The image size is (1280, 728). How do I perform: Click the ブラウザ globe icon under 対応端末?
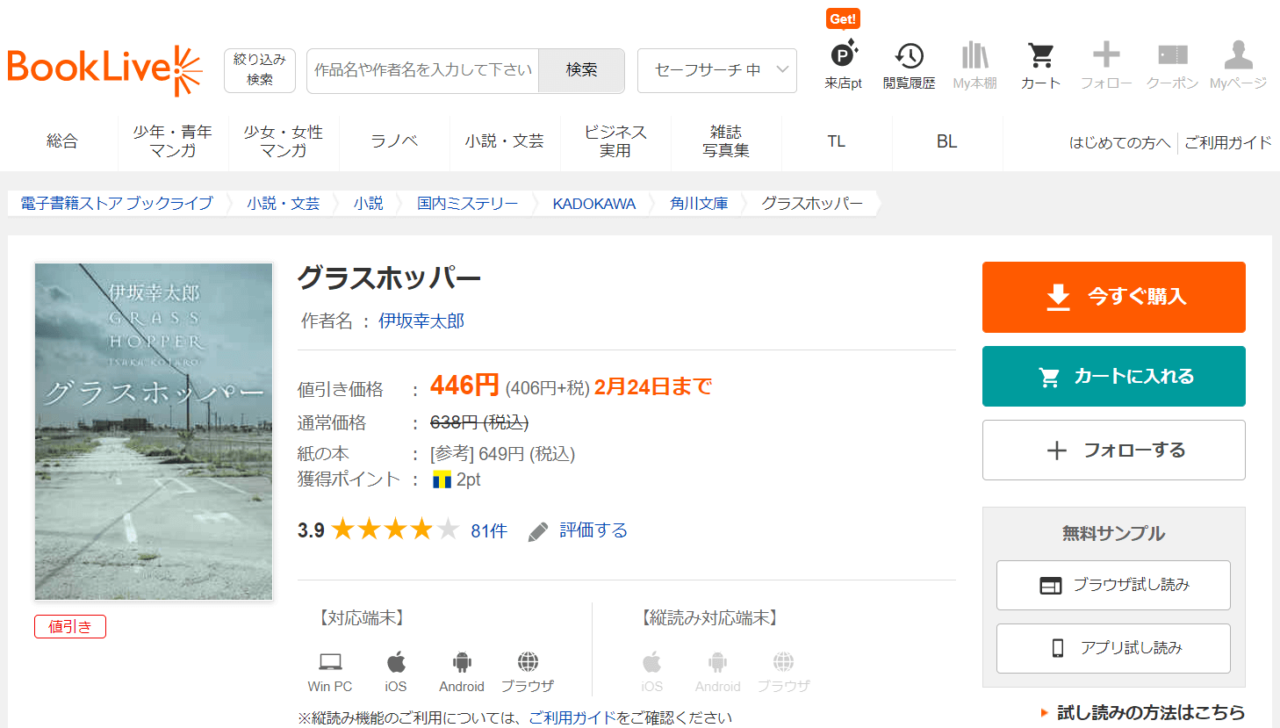[x=528, y=662]
